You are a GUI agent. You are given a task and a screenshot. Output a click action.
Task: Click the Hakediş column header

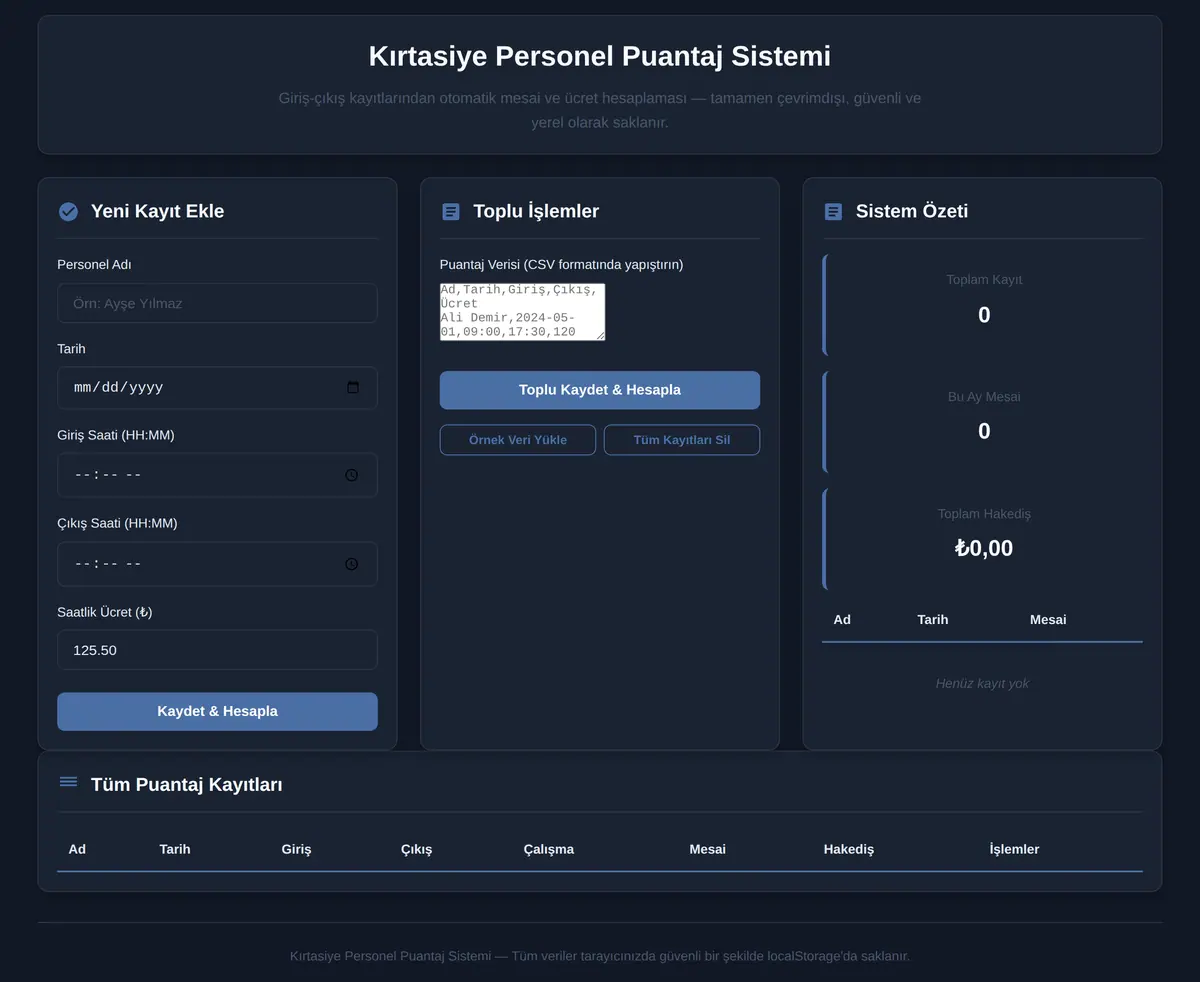(849, 849)
